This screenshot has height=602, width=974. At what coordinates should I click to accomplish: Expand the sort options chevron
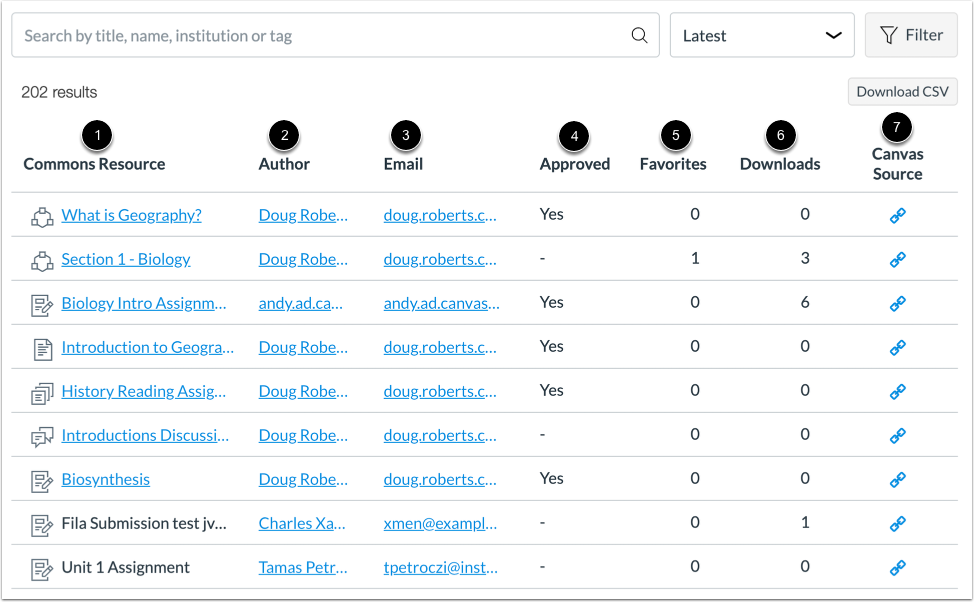click(833, 34)
